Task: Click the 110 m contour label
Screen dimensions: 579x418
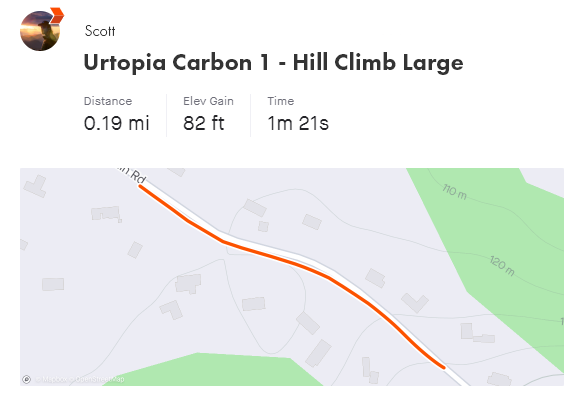Action: click(455, 192)
